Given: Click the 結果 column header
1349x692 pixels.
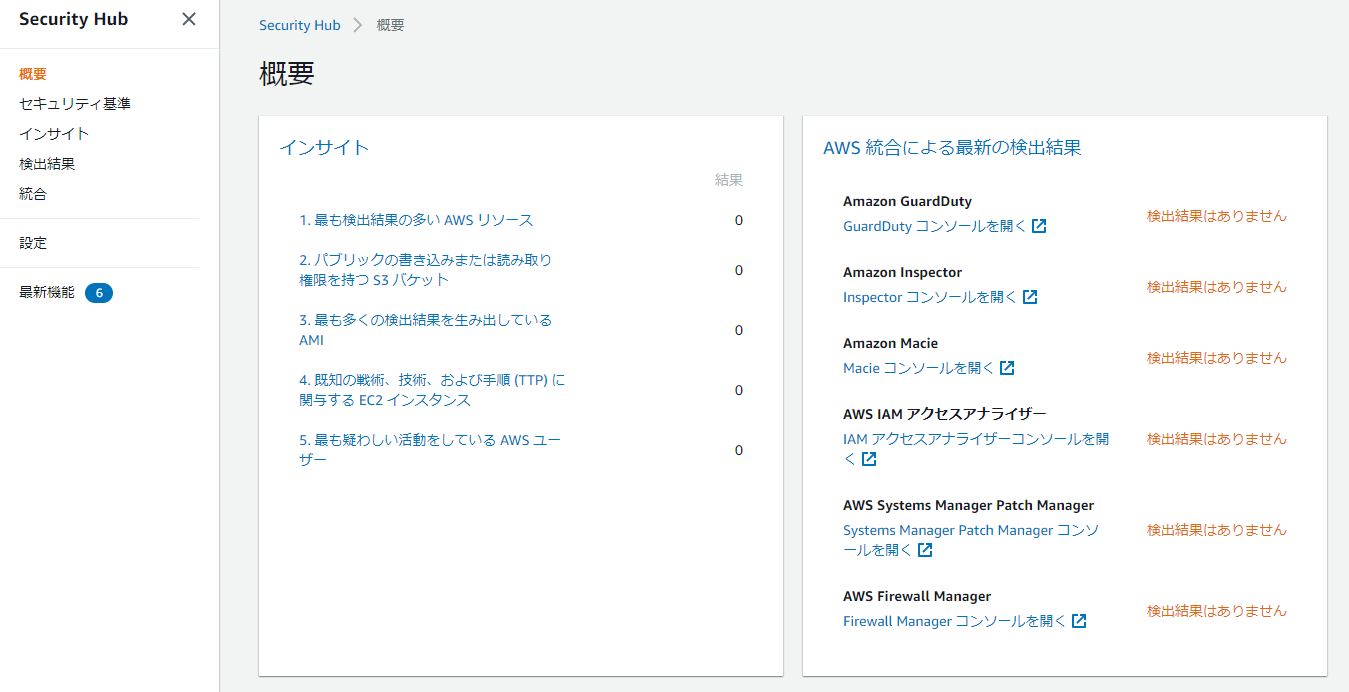Looking at the screenshot, I should pyautogui.click(x=729, y=180).
